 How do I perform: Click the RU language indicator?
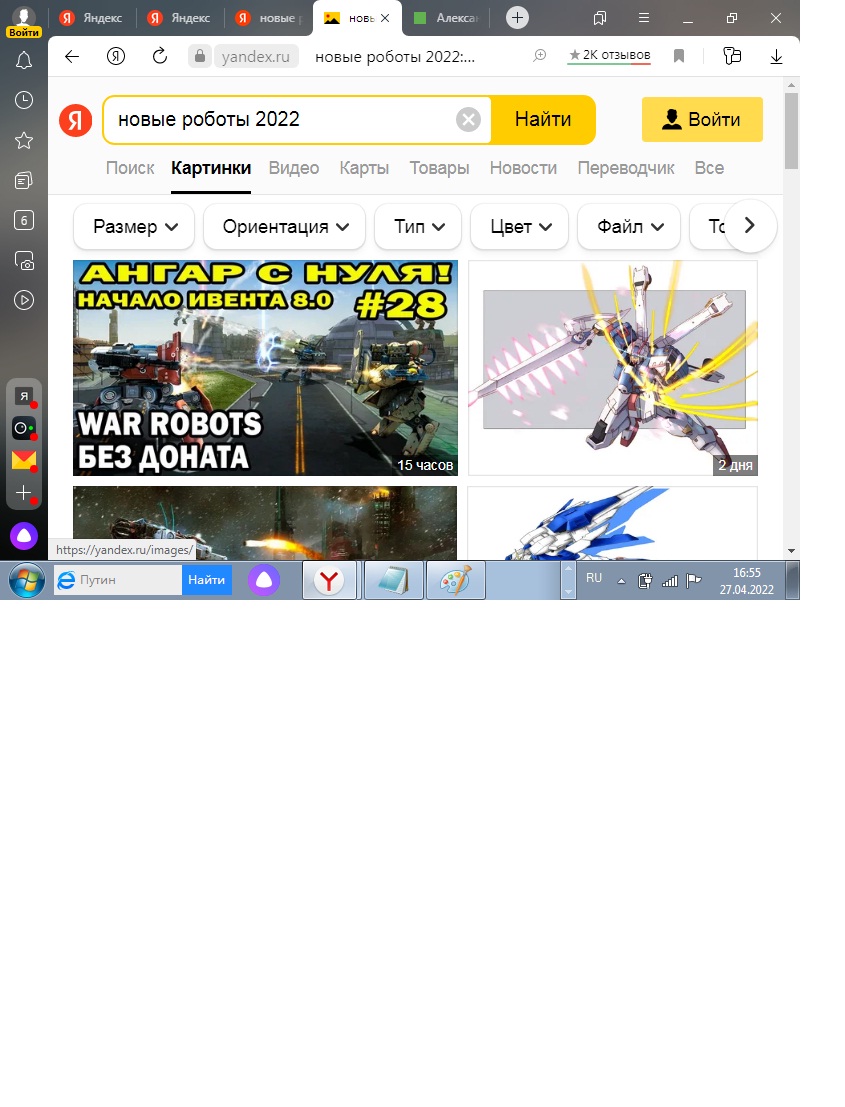[594, 578]
